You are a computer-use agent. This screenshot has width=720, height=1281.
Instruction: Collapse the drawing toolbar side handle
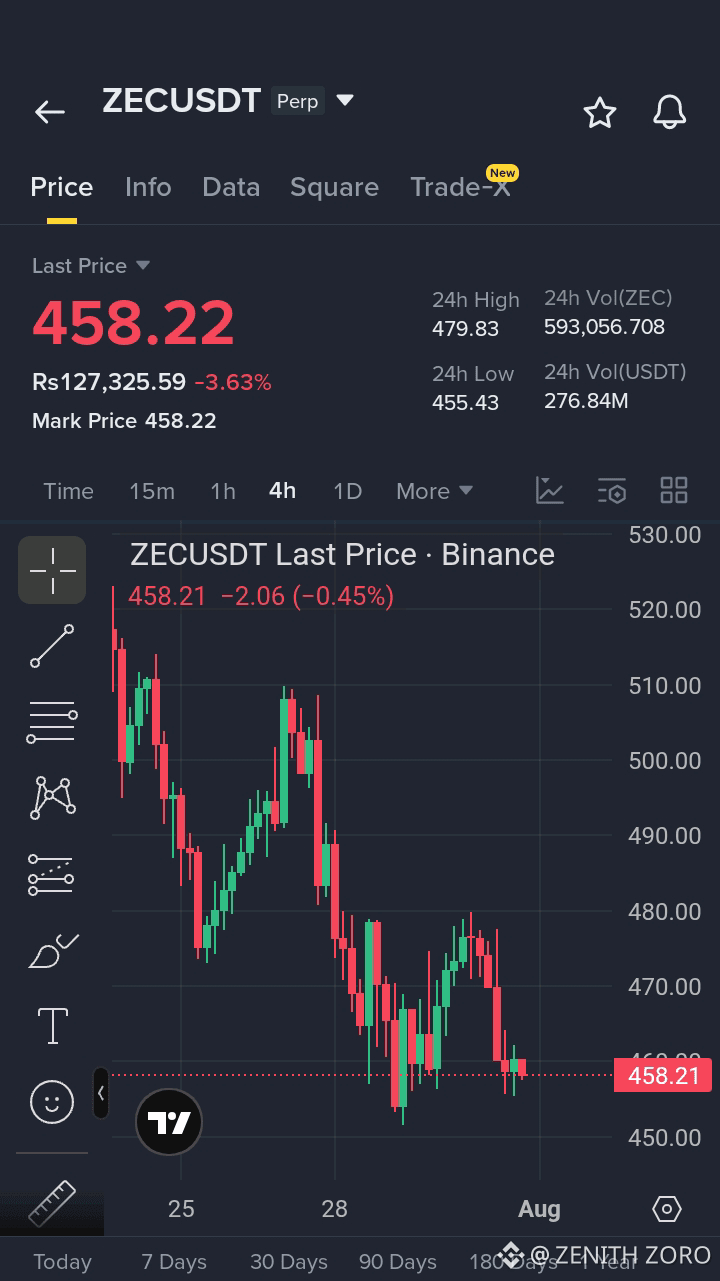click(101, 1093)
